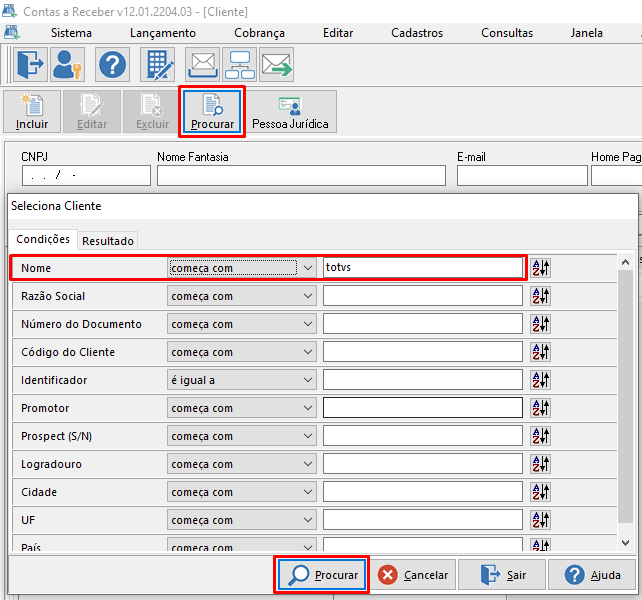
Task: Click the envelope inbox toolbar icon
Action: click(x=203, y=65)
